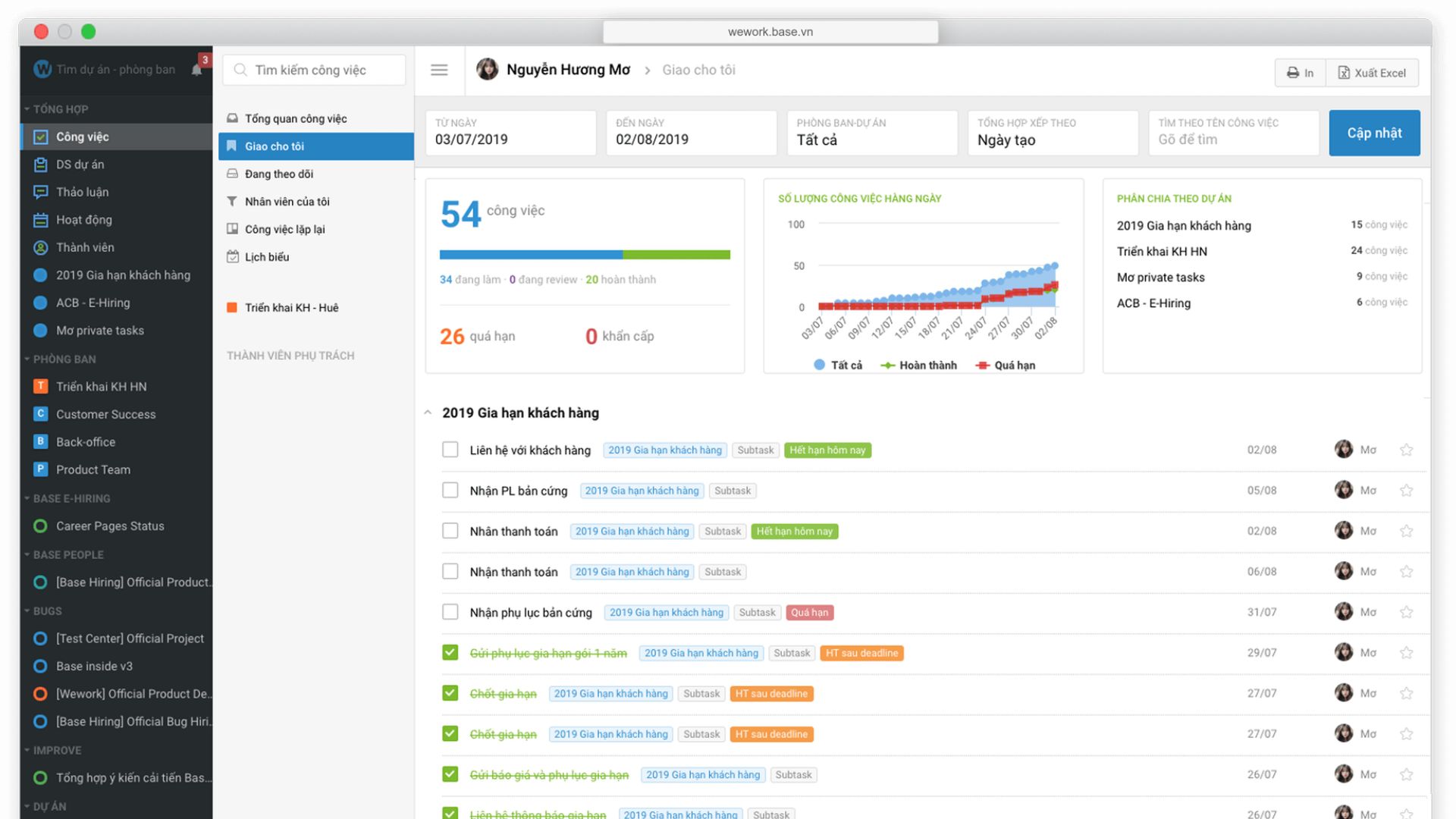Click Back-office department icon
Screen dimensions: 1456x819
pyautogui.click(x=41, y=441)
